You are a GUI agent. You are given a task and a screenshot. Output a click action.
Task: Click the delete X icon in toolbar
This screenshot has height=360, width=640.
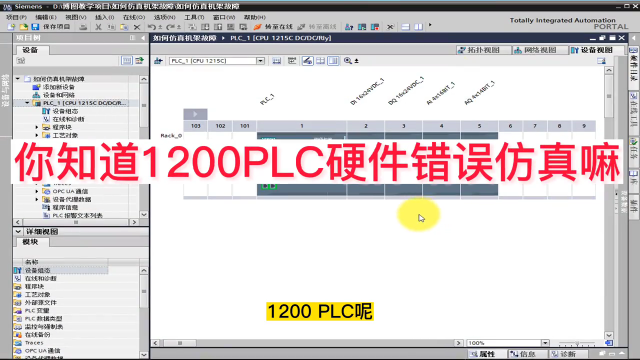[x=137, y=27]
